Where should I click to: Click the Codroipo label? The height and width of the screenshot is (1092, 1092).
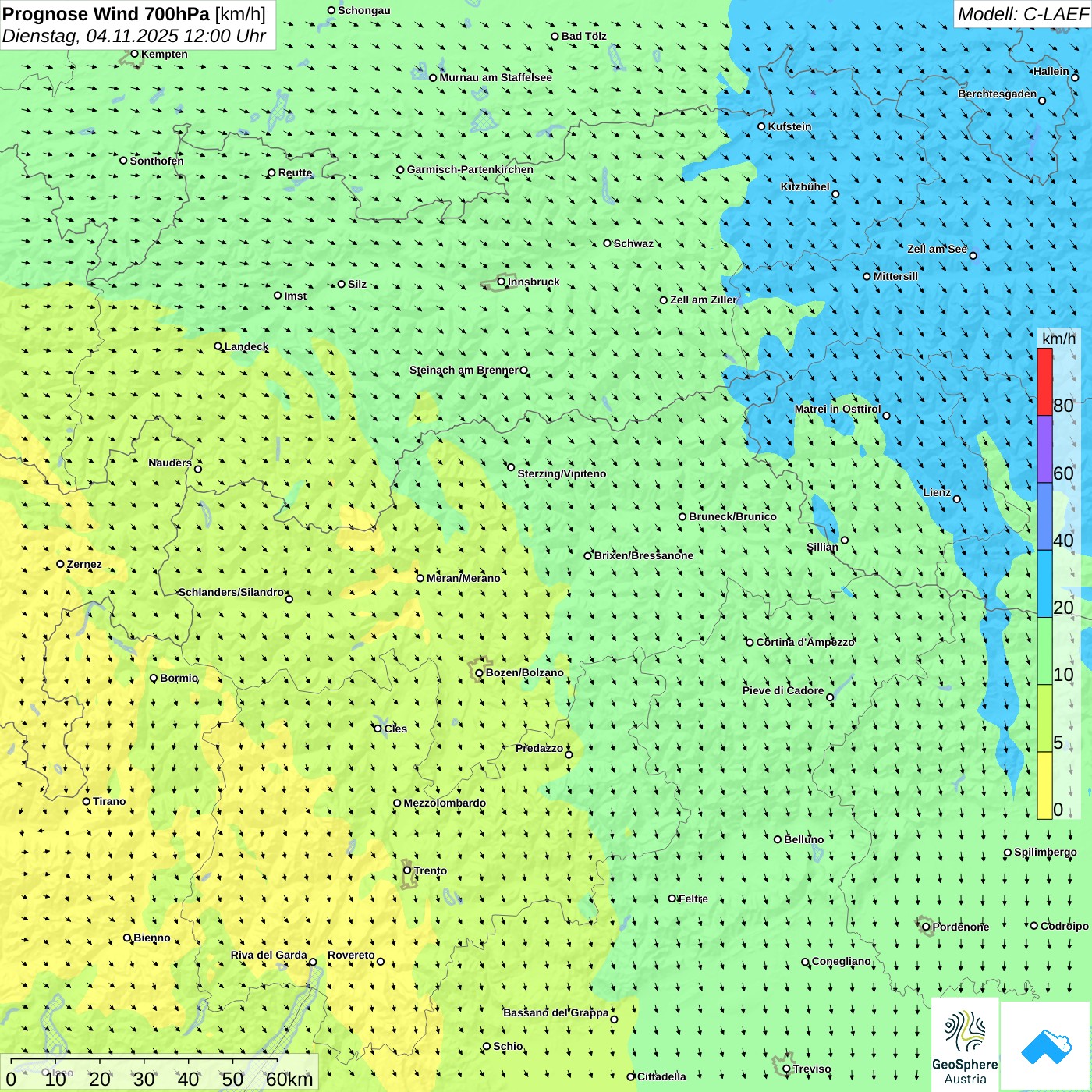tap(1065, 926)
